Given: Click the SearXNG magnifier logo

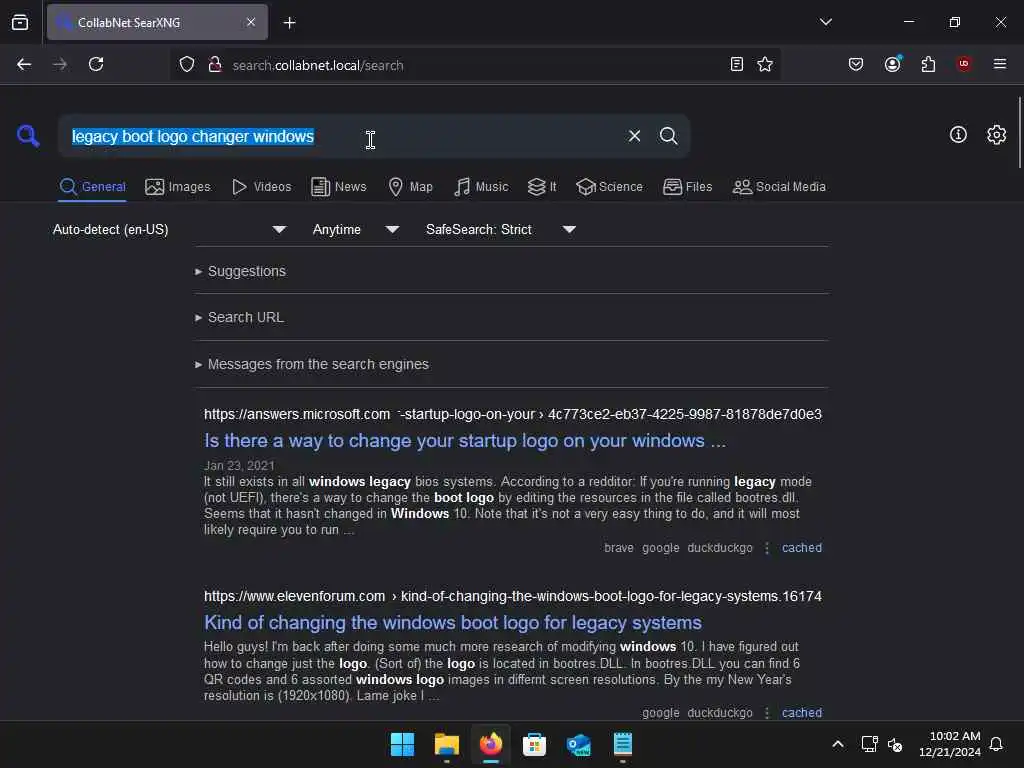Looking at the screenshot, I should pos(28,136).
